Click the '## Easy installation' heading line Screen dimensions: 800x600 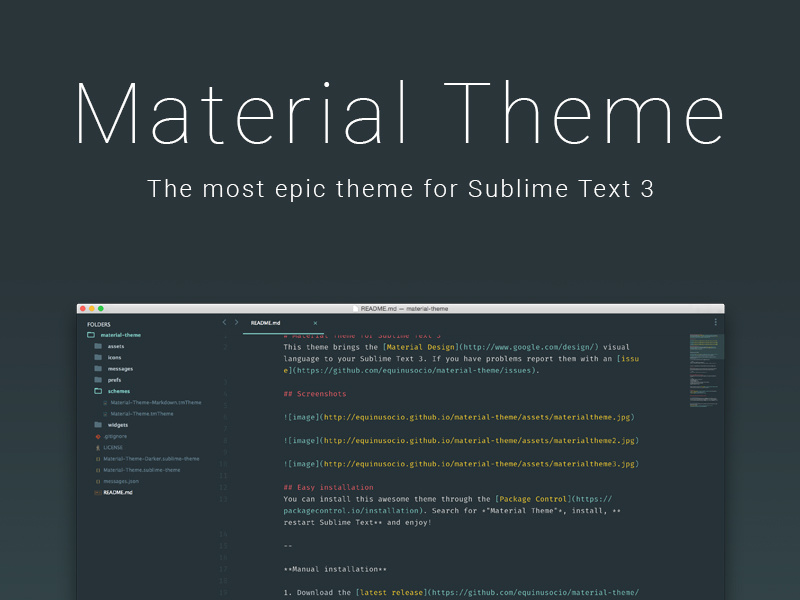(329, 487)
